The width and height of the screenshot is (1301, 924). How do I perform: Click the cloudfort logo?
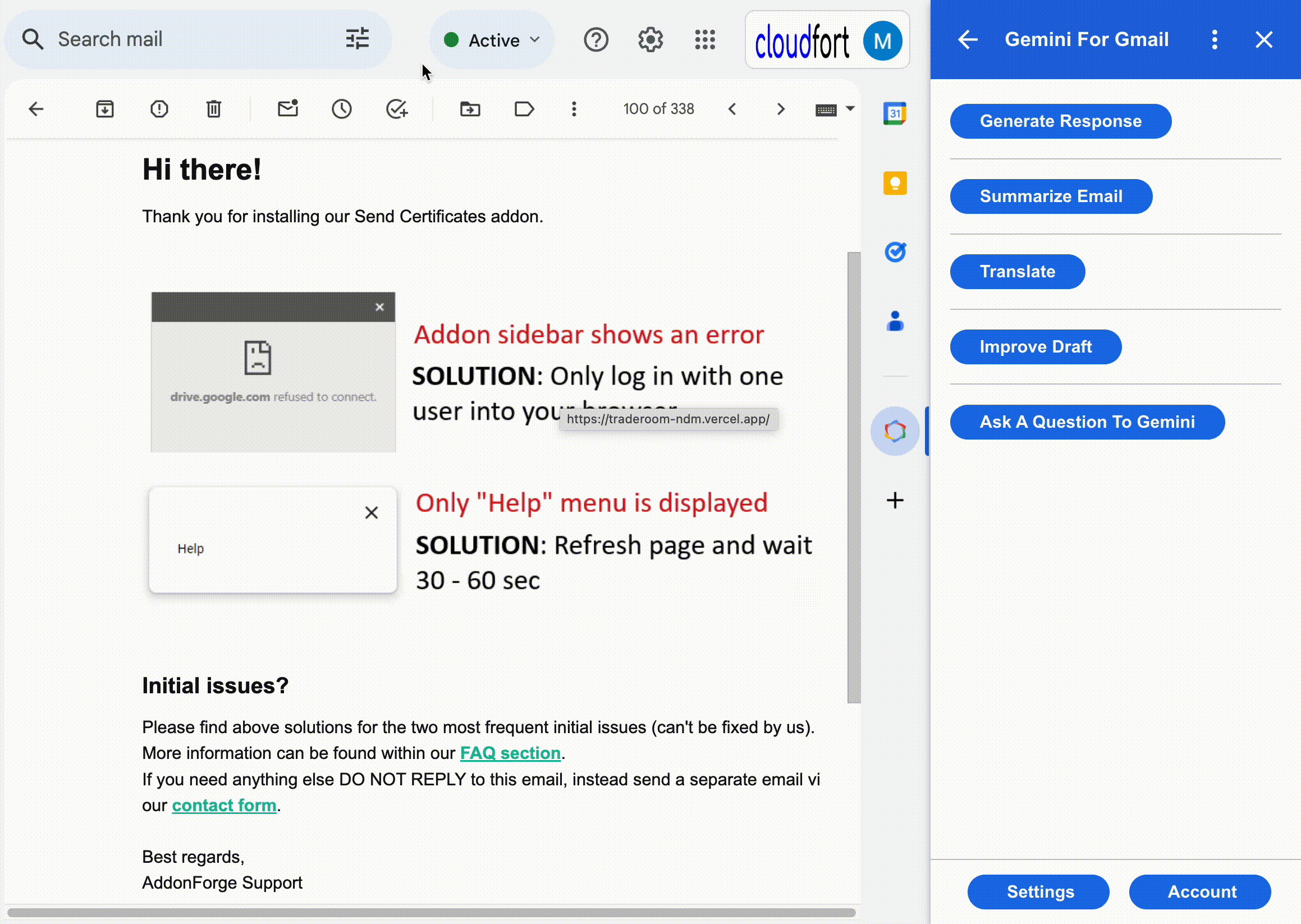tap(801, 42)
